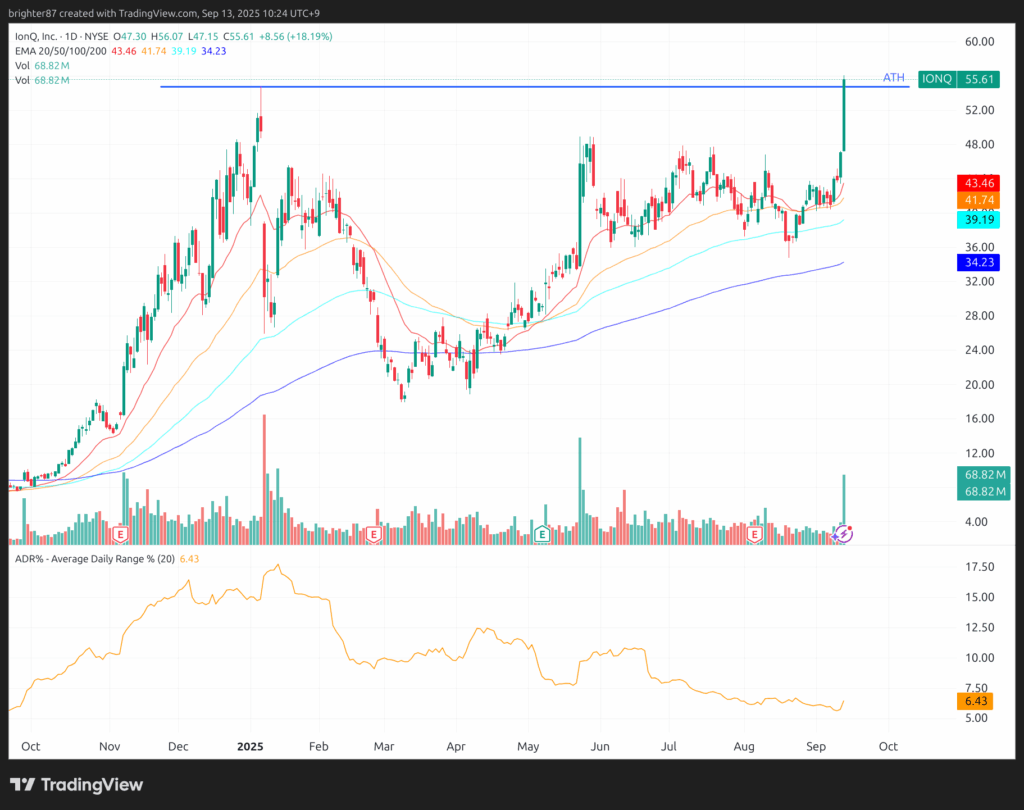Click the Jun label on time axis
The width and height of the screenshot is (1024, 810).
pos(600,746)
